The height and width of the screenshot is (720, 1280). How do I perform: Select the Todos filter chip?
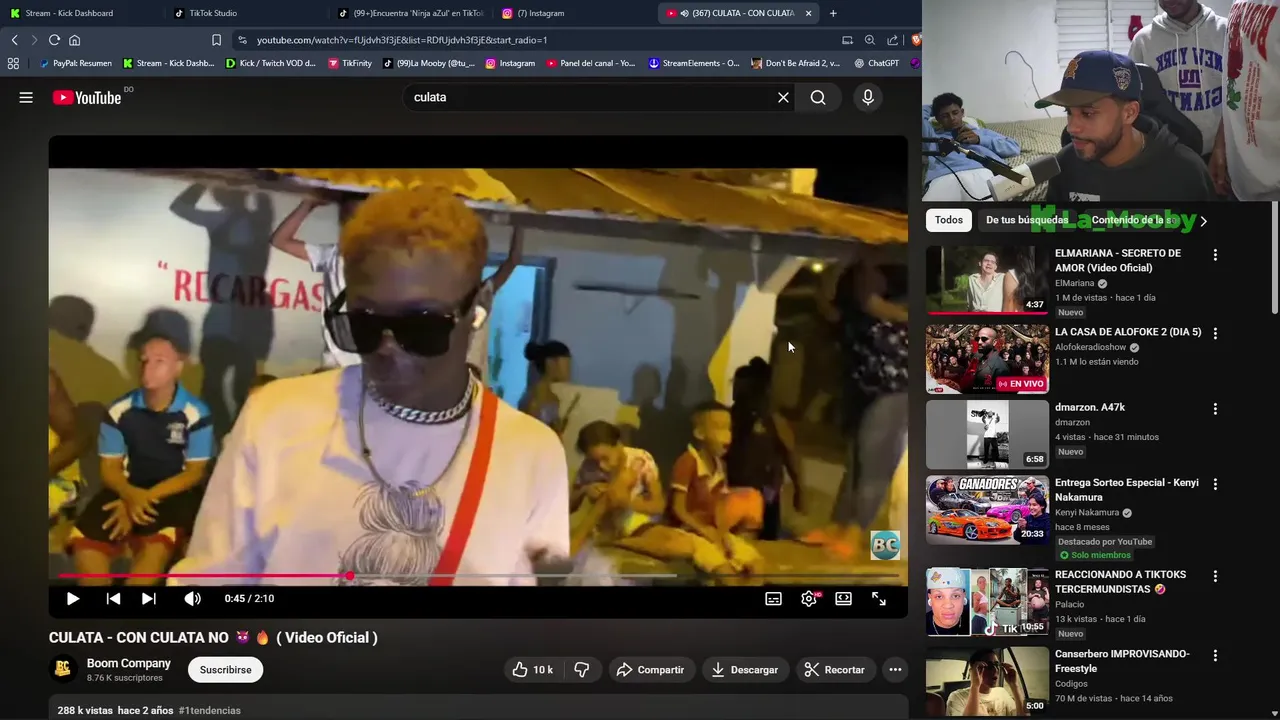[949, 220]
